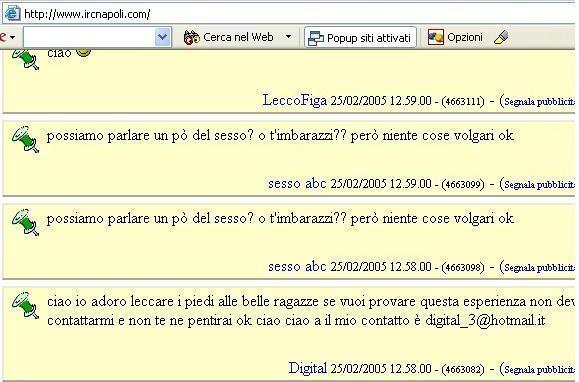The height and width of the screenshot is (382, 579).
Task: Click the green pushpin beside first 'possiamo parlare' post
Action: tap(25, 139)
